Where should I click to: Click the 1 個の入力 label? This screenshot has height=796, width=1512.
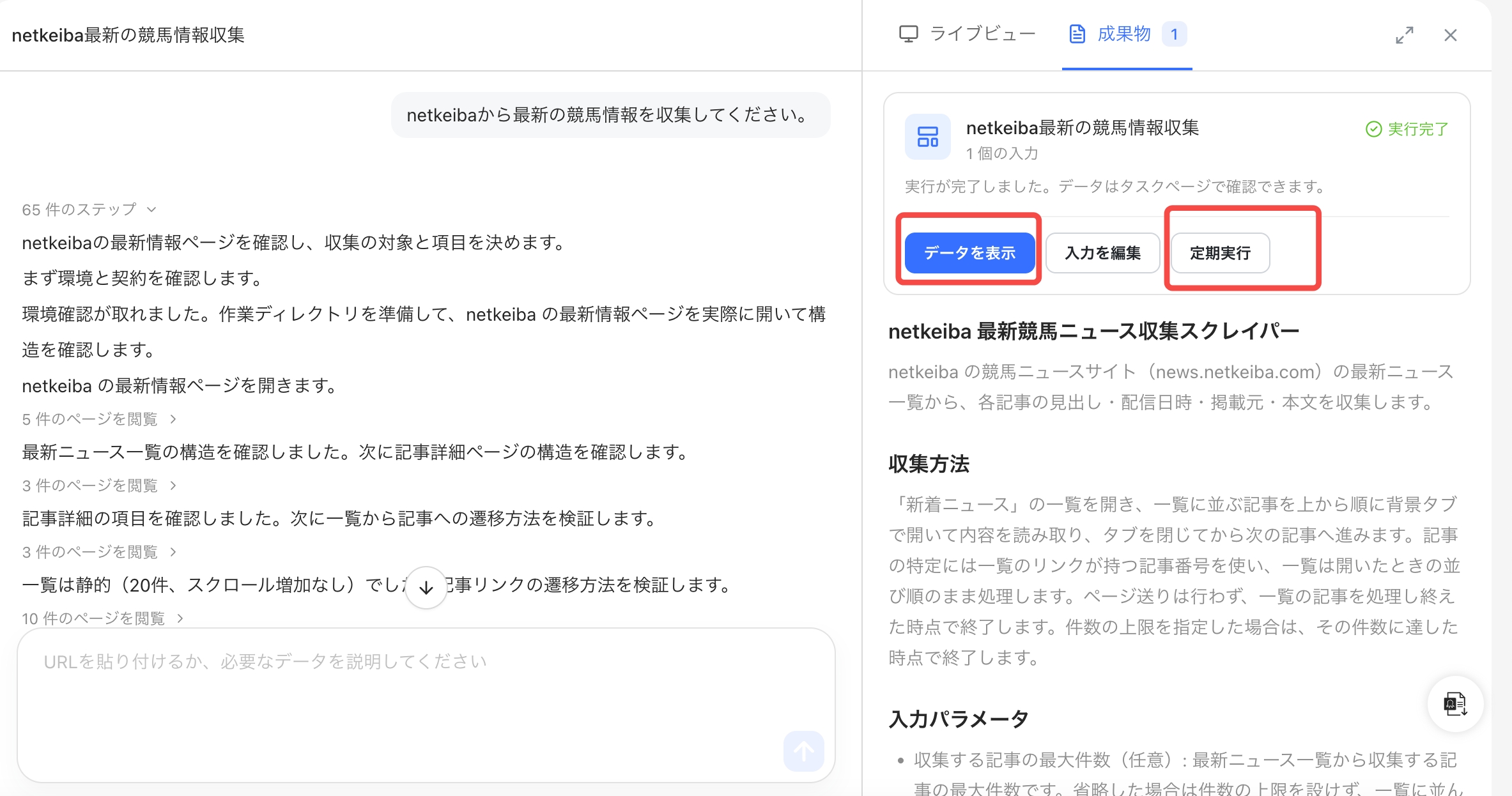click(1002, 153)
